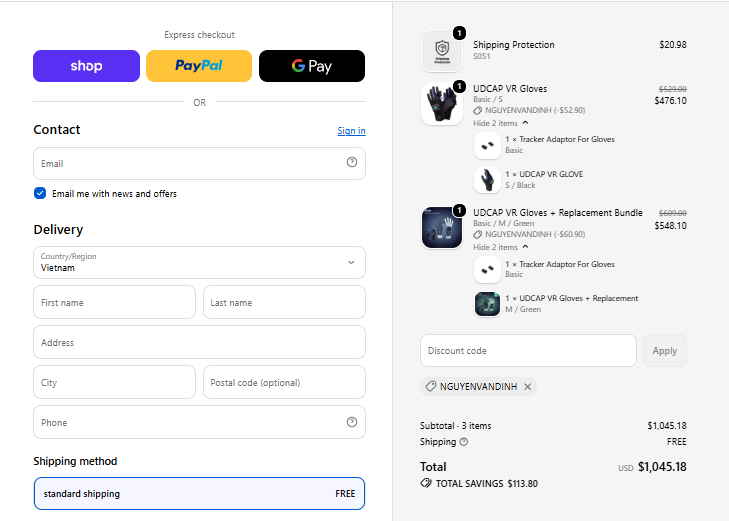
Task: Uncheck Email me with news and offers
Action: coord(40,193)
